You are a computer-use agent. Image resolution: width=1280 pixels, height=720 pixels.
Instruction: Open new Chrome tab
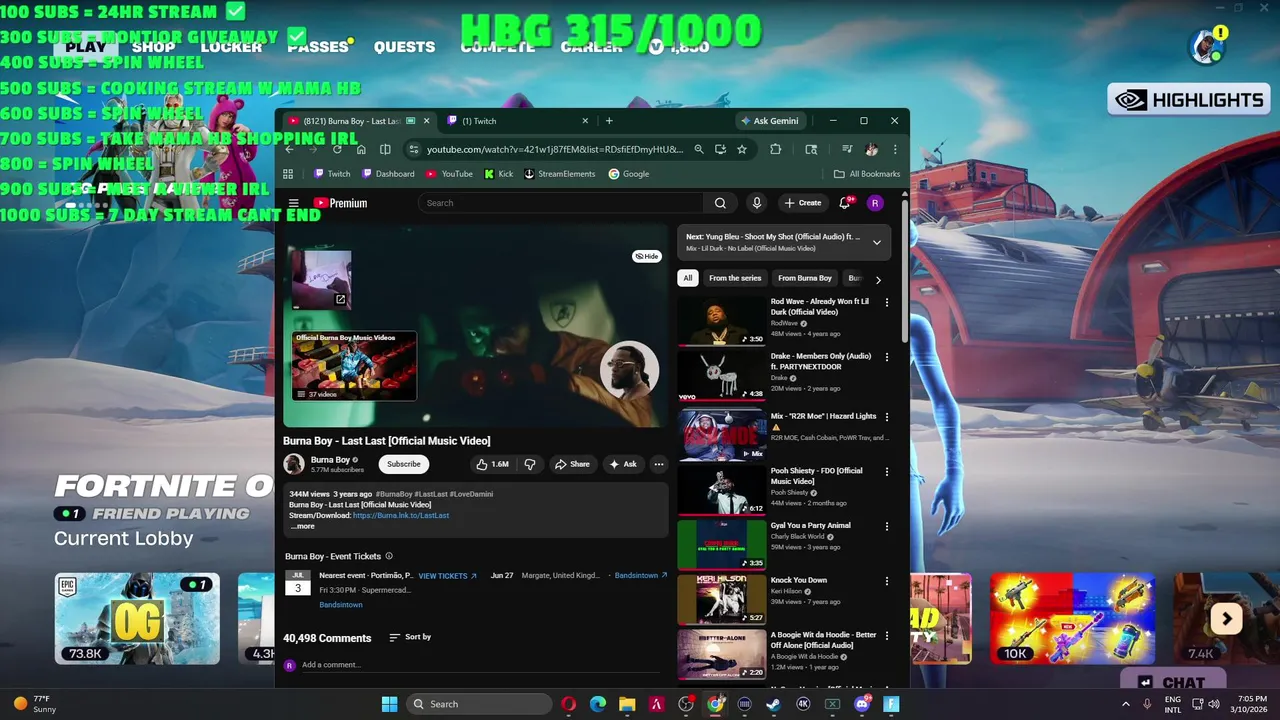coord(609,121)
